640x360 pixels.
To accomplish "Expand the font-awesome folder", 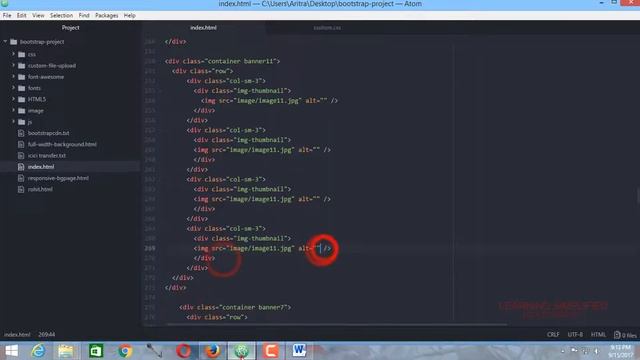I will 13,77.
